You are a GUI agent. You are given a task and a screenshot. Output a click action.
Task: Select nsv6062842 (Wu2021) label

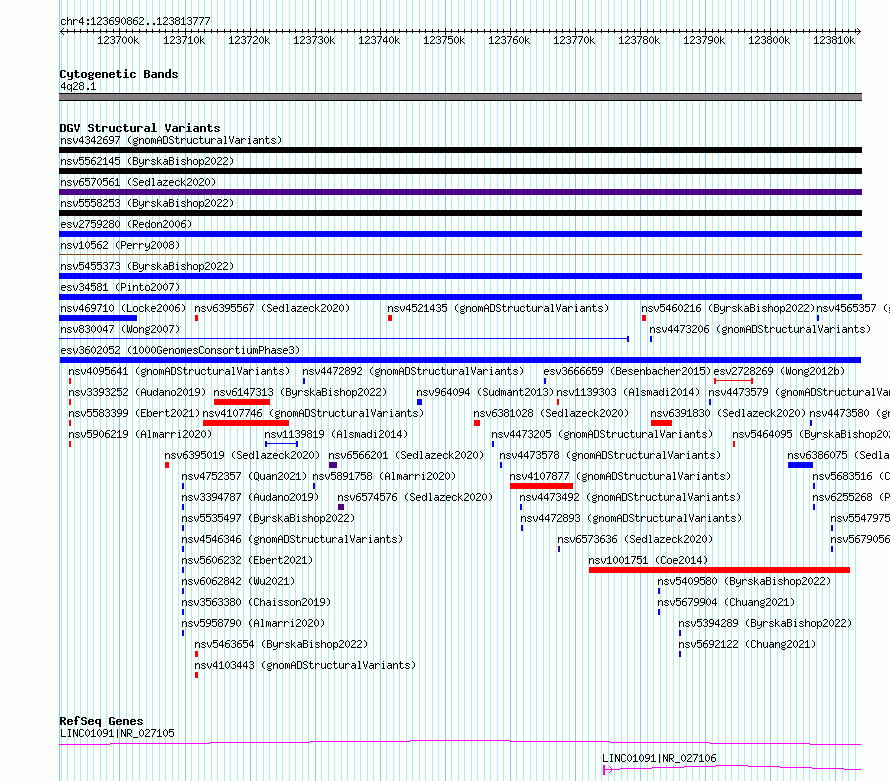(238, 581)
